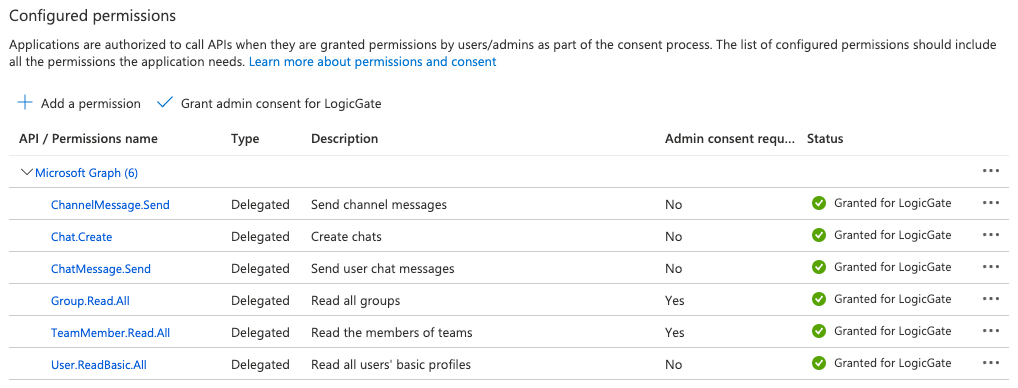
Task: Select the Read all users' basic profiles description
Action: pyautogui.click(x=391, y=365)
